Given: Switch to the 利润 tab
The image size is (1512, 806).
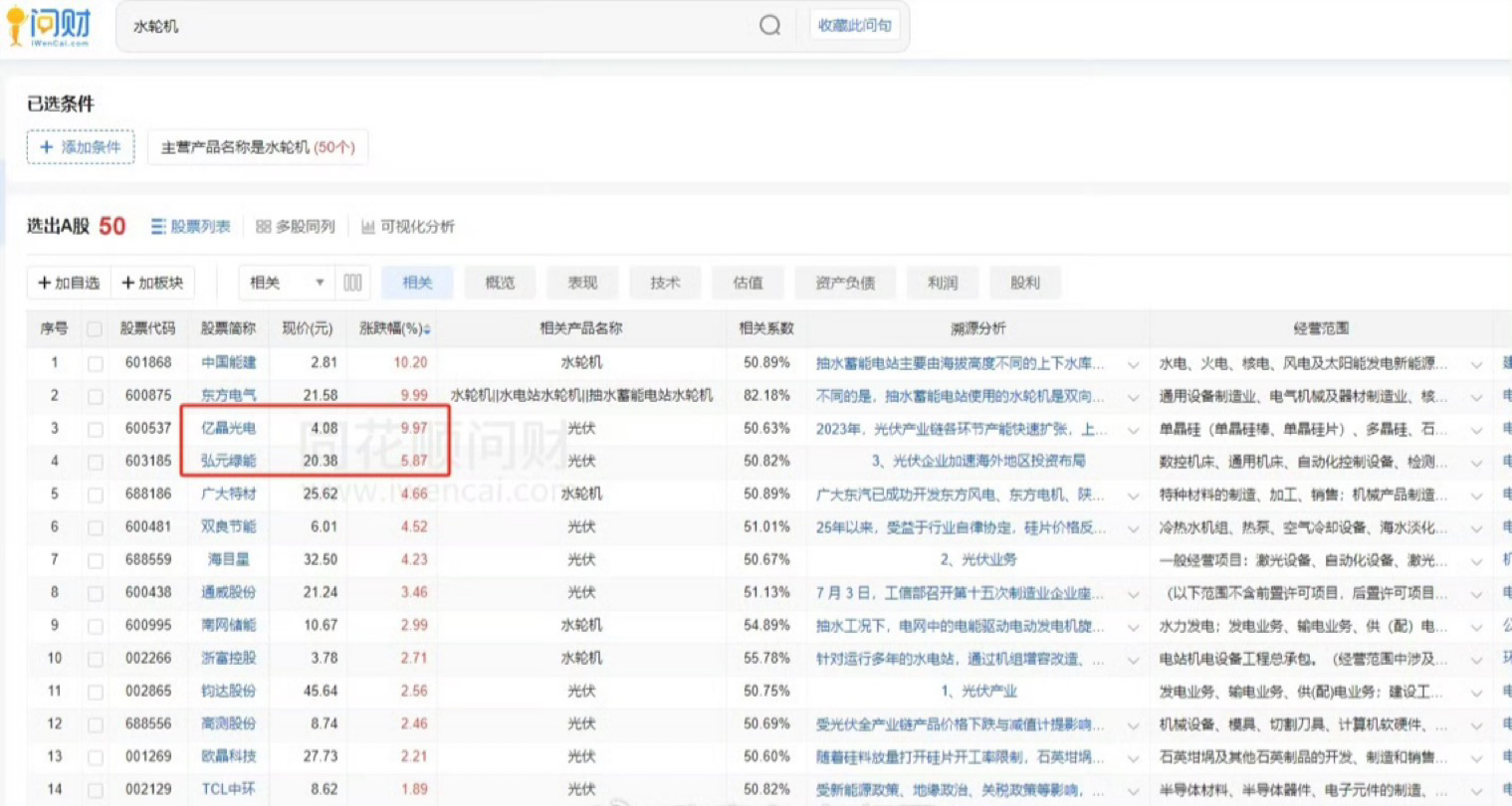Looking at the screenshot, I should (942, 283).
